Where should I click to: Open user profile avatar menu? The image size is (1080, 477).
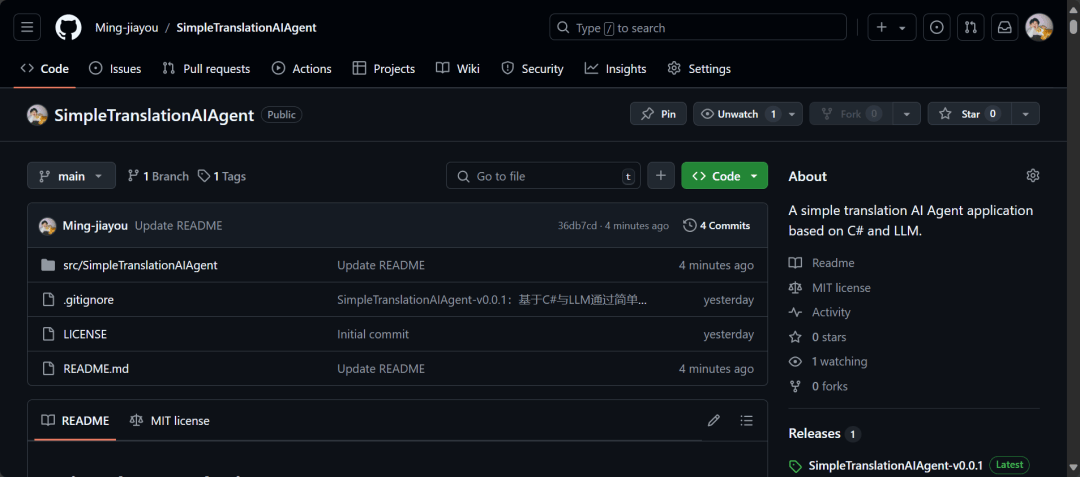pos(1039,28)
